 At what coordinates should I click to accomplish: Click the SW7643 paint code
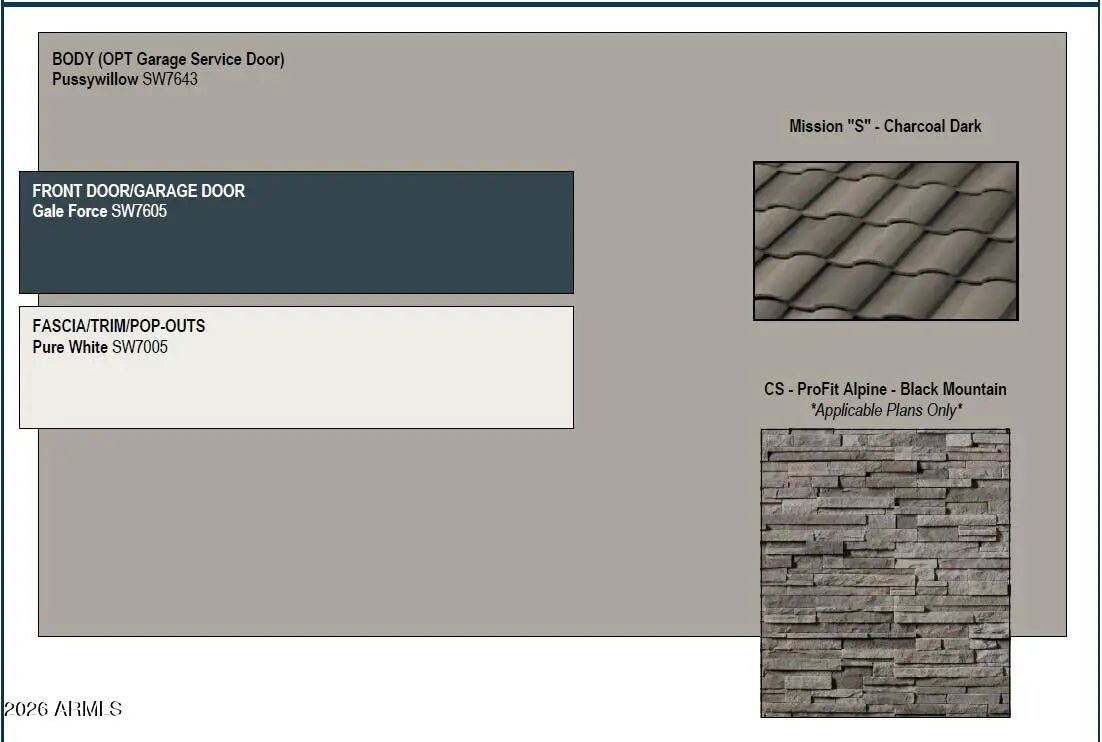[170, 79]
